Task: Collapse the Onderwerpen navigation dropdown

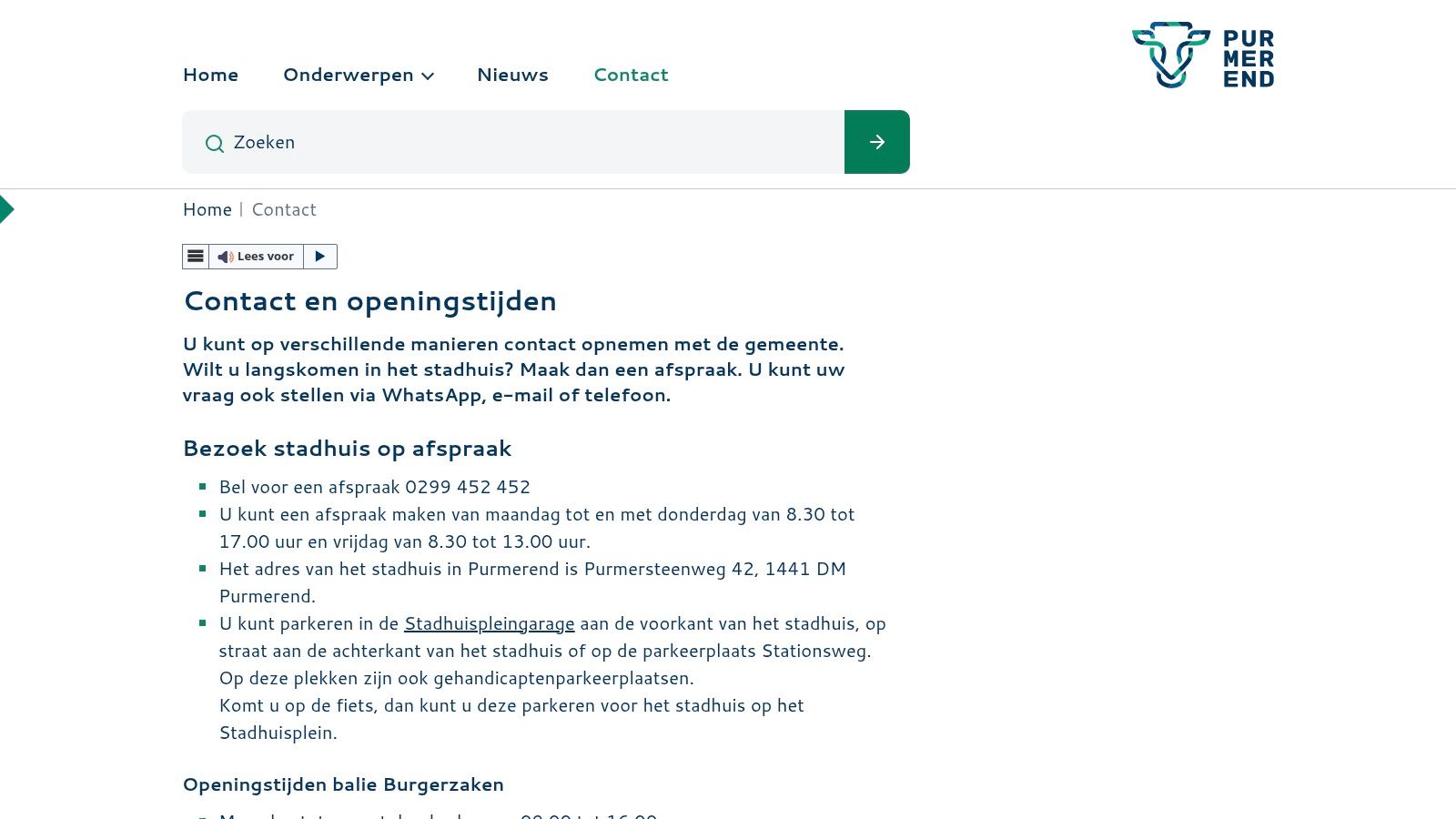Action: point(427,76)
